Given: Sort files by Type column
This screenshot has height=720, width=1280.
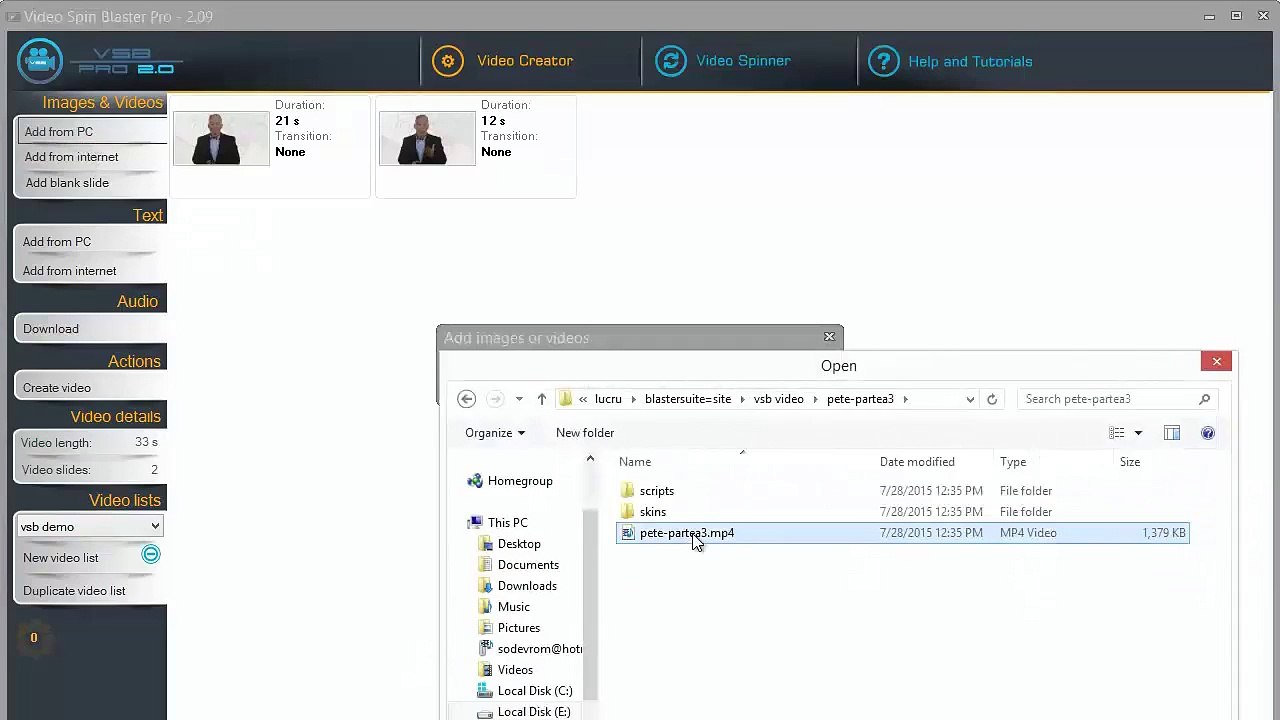Looking at the screenshot, I should pos(1013,462).
